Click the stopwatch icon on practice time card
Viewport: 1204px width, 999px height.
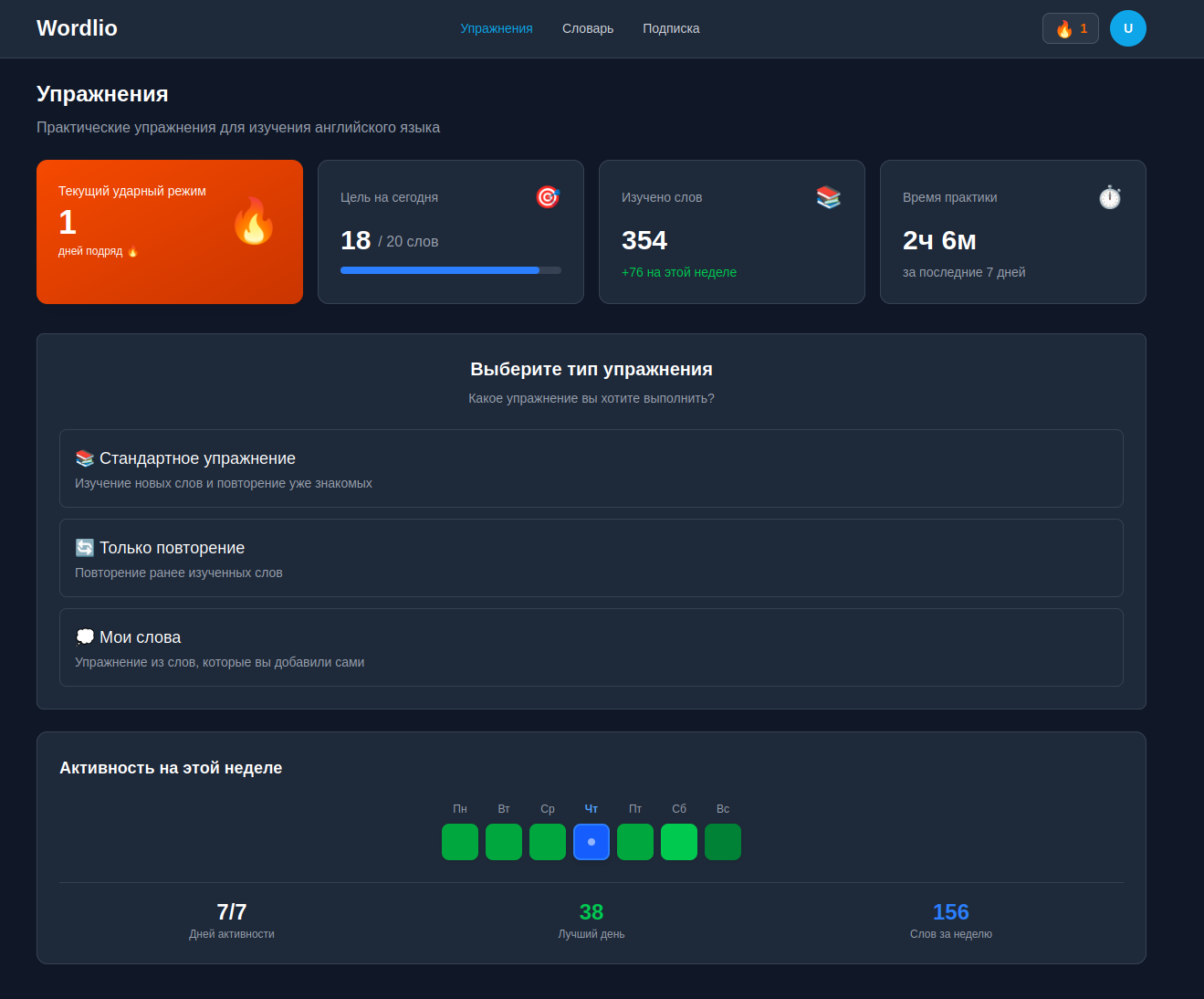tap(1109, 196)
